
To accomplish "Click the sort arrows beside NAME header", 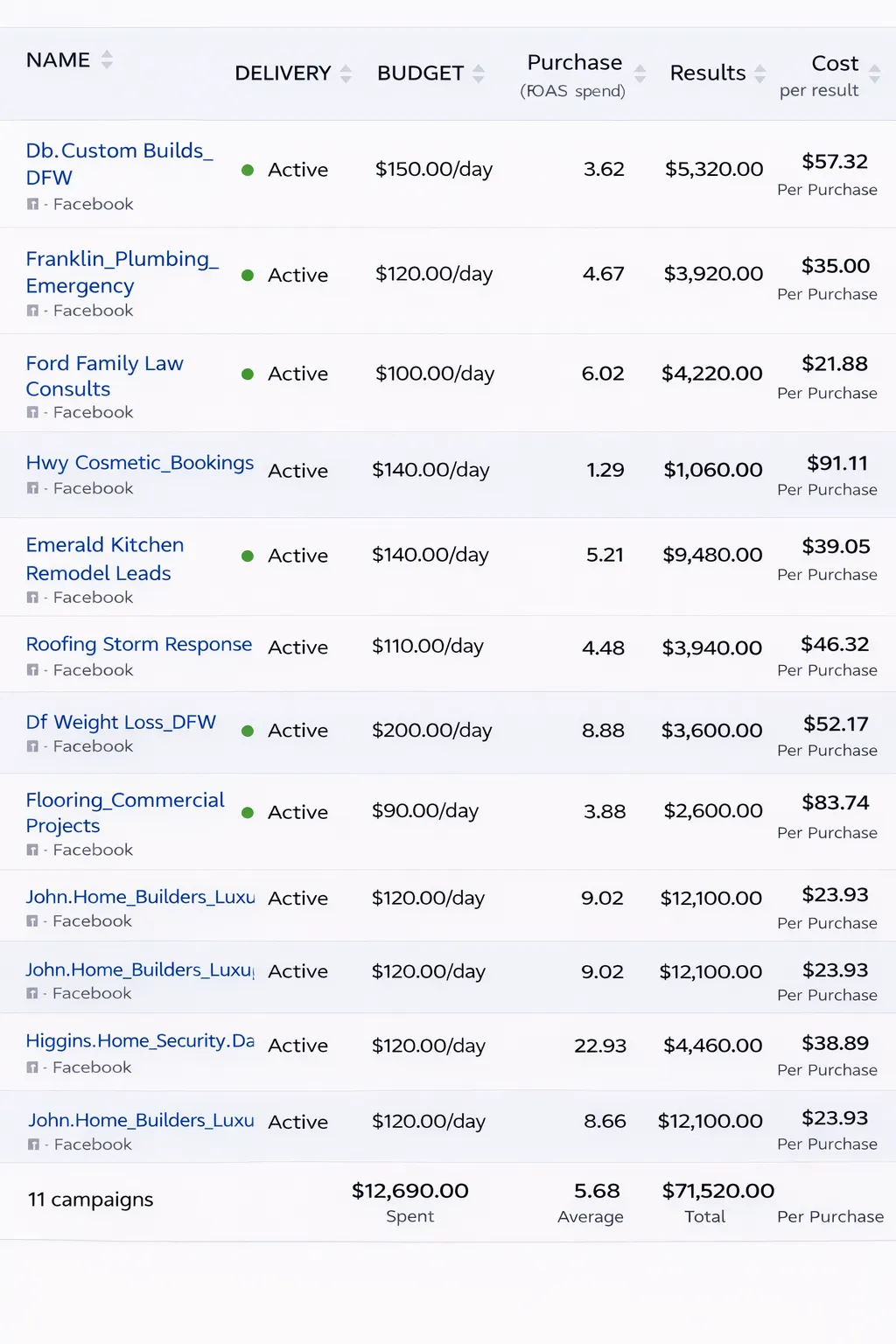I will 107,59.
